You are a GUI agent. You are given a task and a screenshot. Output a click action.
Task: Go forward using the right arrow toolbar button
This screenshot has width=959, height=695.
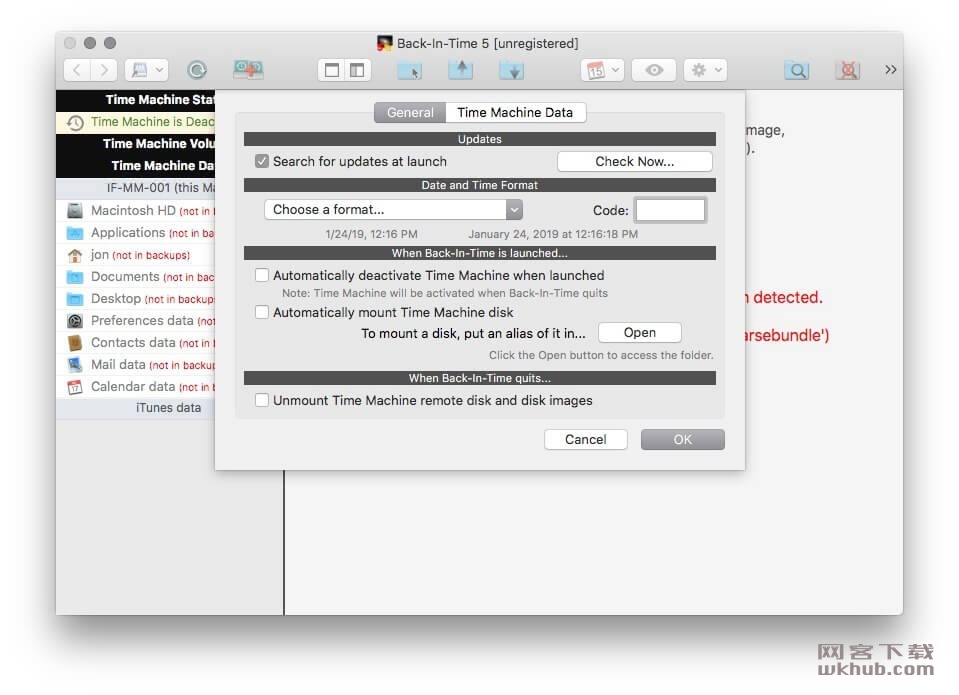[x=104, y=70]
